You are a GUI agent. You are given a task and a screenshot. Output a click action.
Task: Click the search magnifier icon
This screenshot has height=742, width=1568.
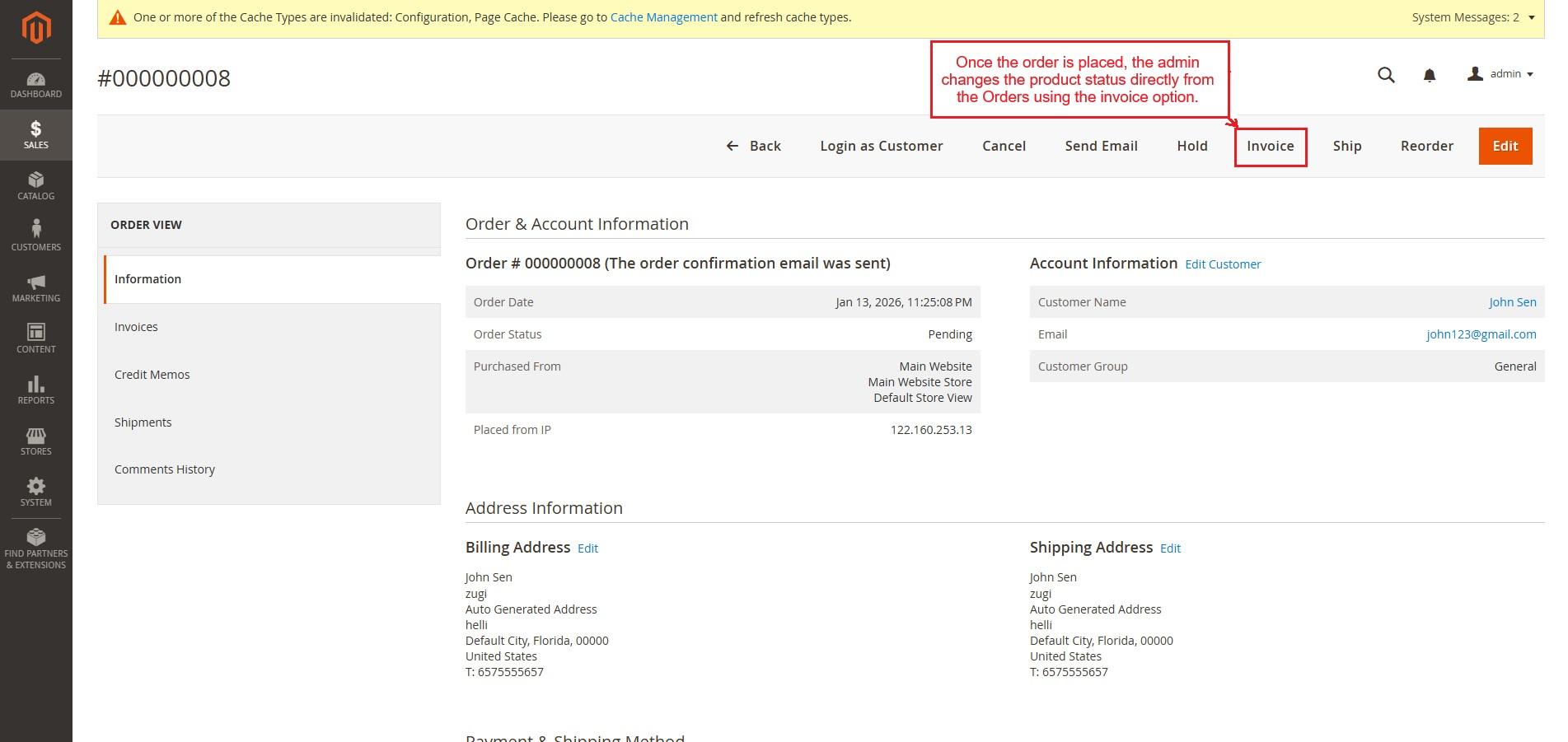click(1386, 75)
